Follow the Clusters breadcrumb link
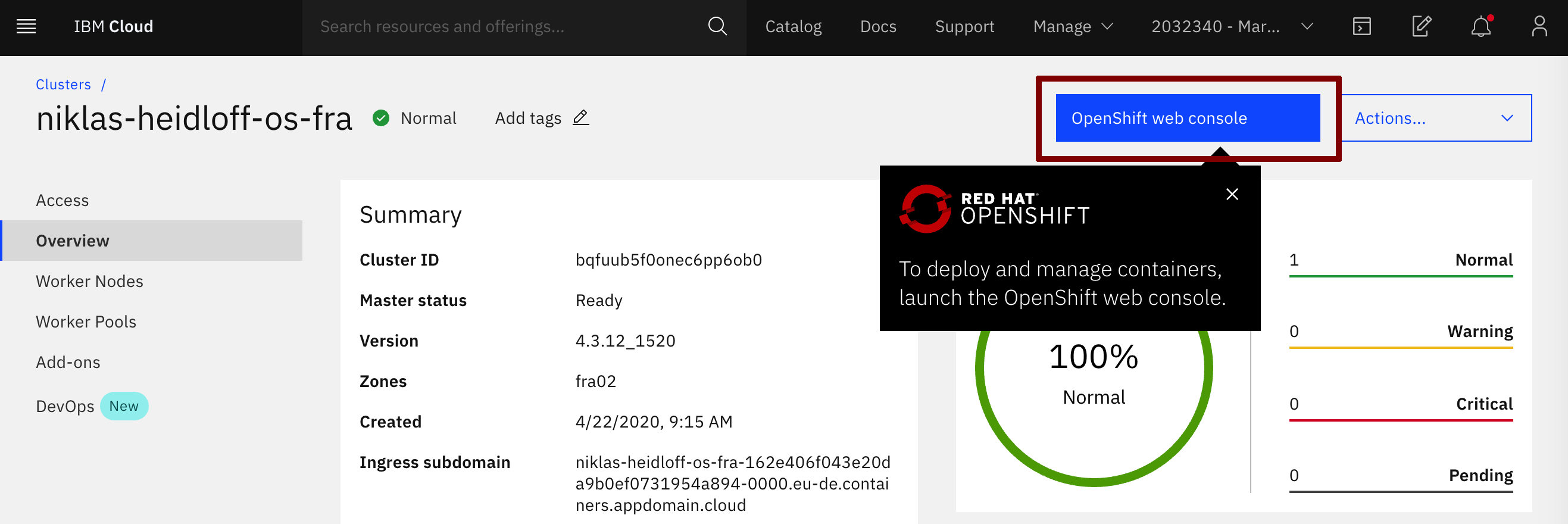This screenshot has width=1568, height=524. coord(63,85)
